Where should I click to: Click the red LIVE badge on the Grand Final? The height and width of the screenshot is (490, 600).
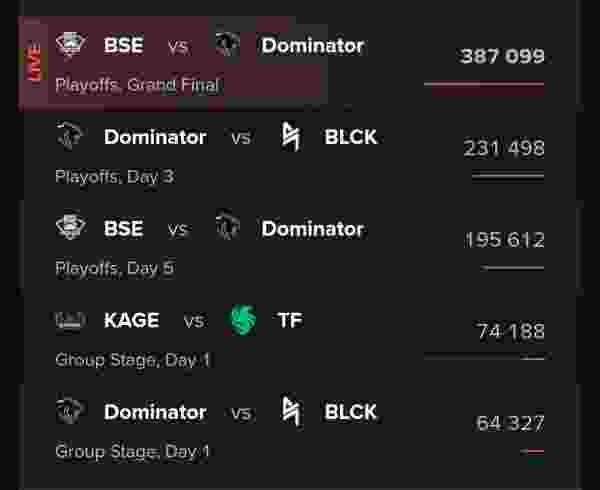click(34, 62)
